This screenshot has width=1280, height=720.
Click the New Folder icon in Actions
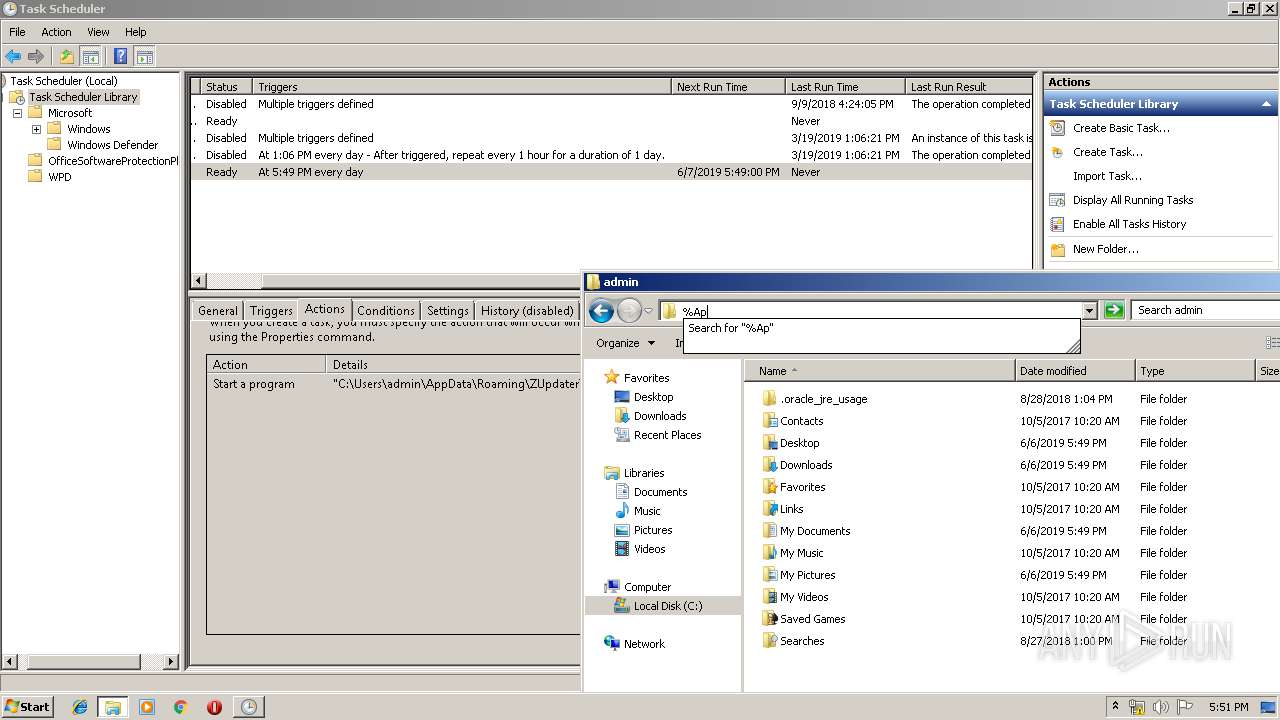coord(1057,249)
